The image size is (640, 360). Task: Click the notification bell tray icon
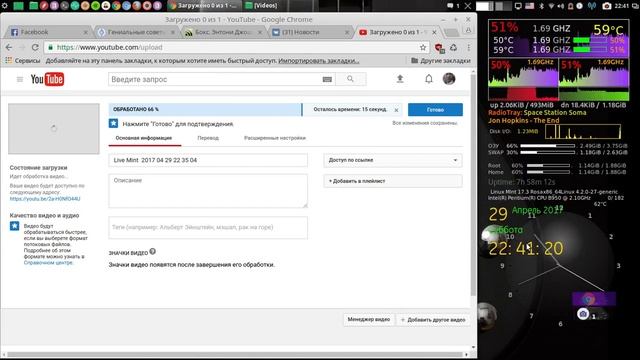571,6
